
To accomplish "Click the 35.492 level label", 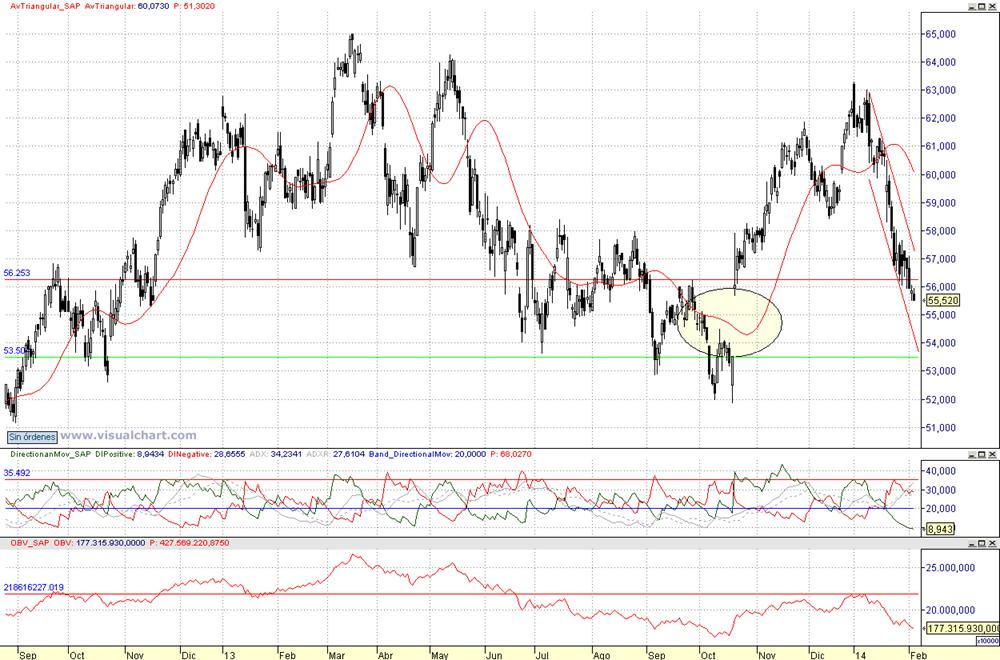I will (17, 473).
